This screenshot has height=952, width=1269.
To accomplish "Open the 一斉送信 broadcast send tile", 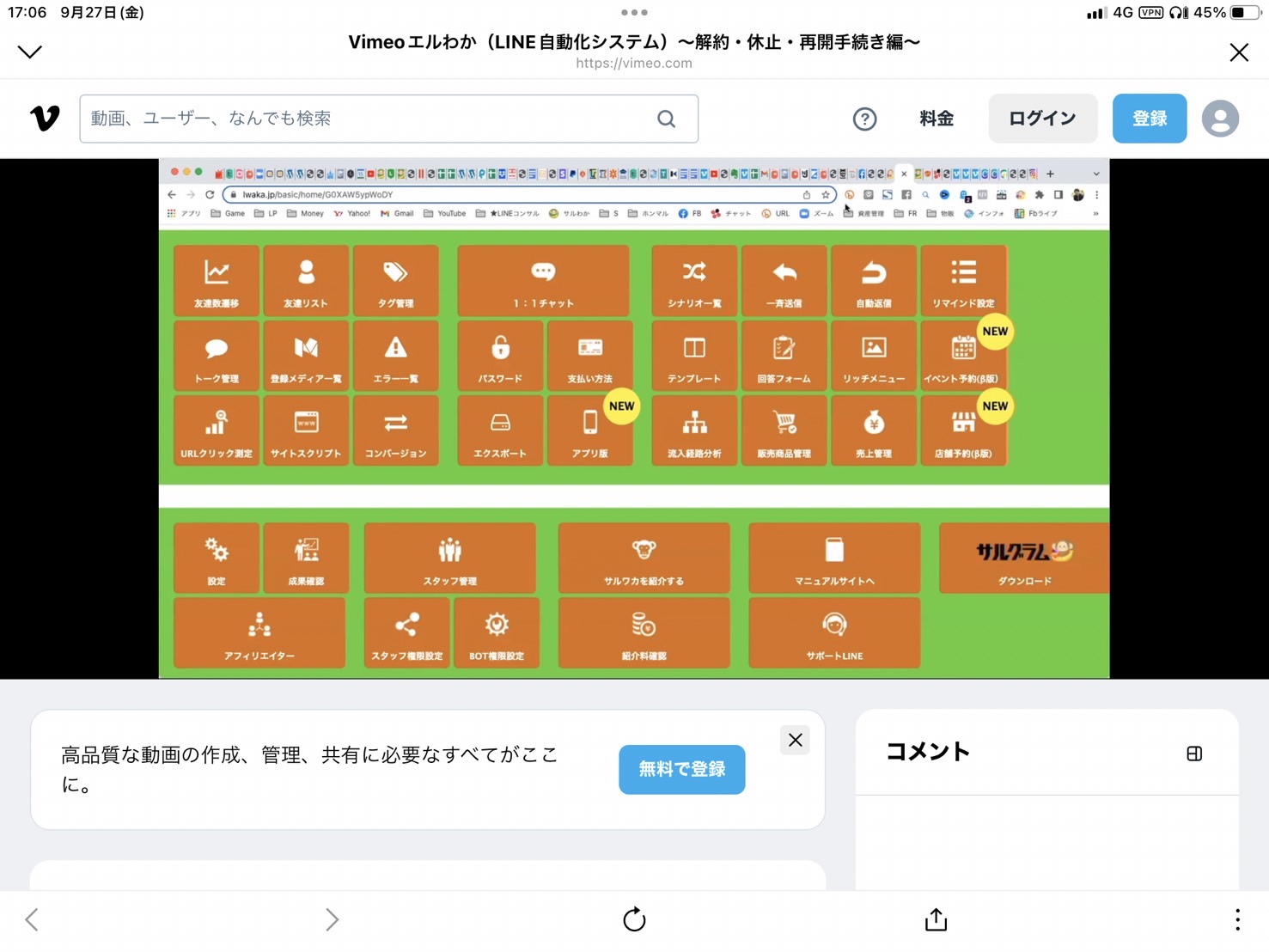I will [x=784, y=280].
